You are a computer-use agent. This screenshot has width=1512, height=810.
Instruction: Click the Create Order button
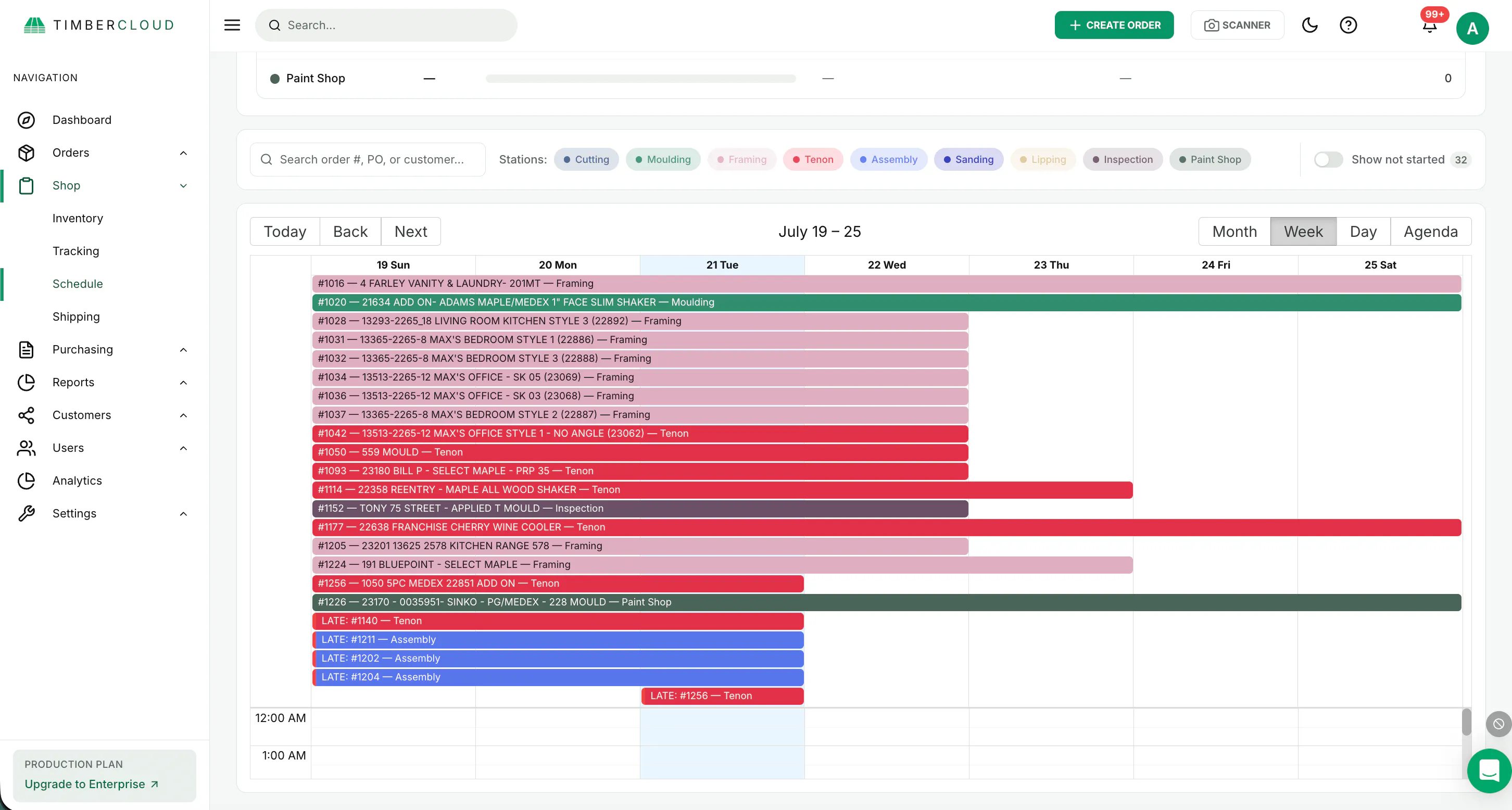[1114, 25]
